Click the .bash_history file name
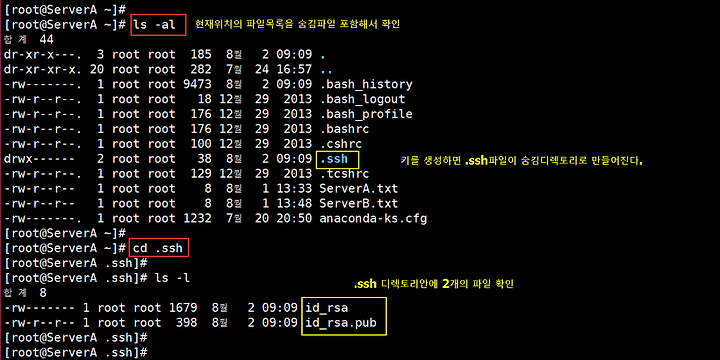Viewport: 720px width, 360px height. tap(366, 84)
